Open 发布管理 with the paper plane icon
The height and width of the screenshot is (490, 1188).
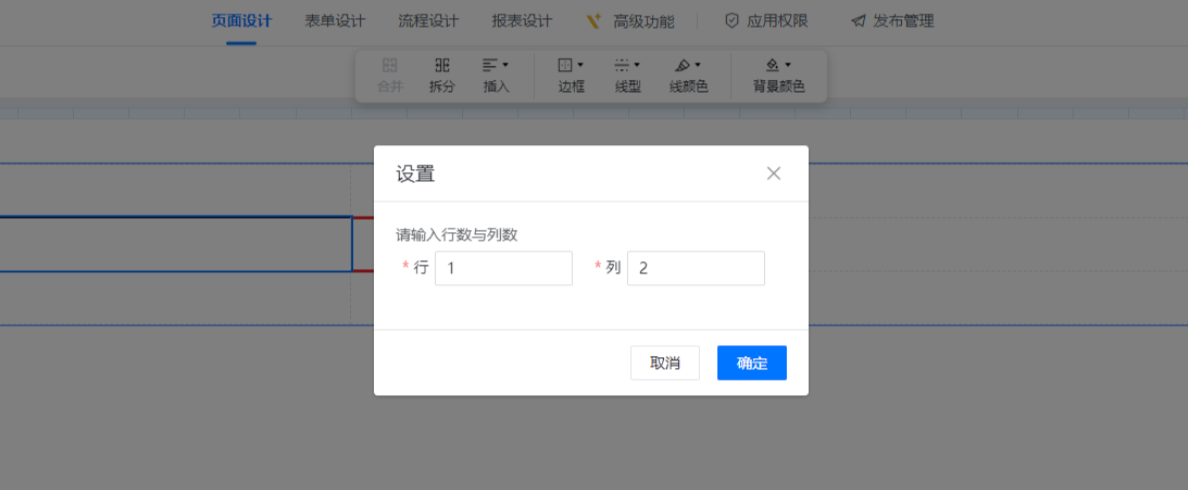point(892,21)
